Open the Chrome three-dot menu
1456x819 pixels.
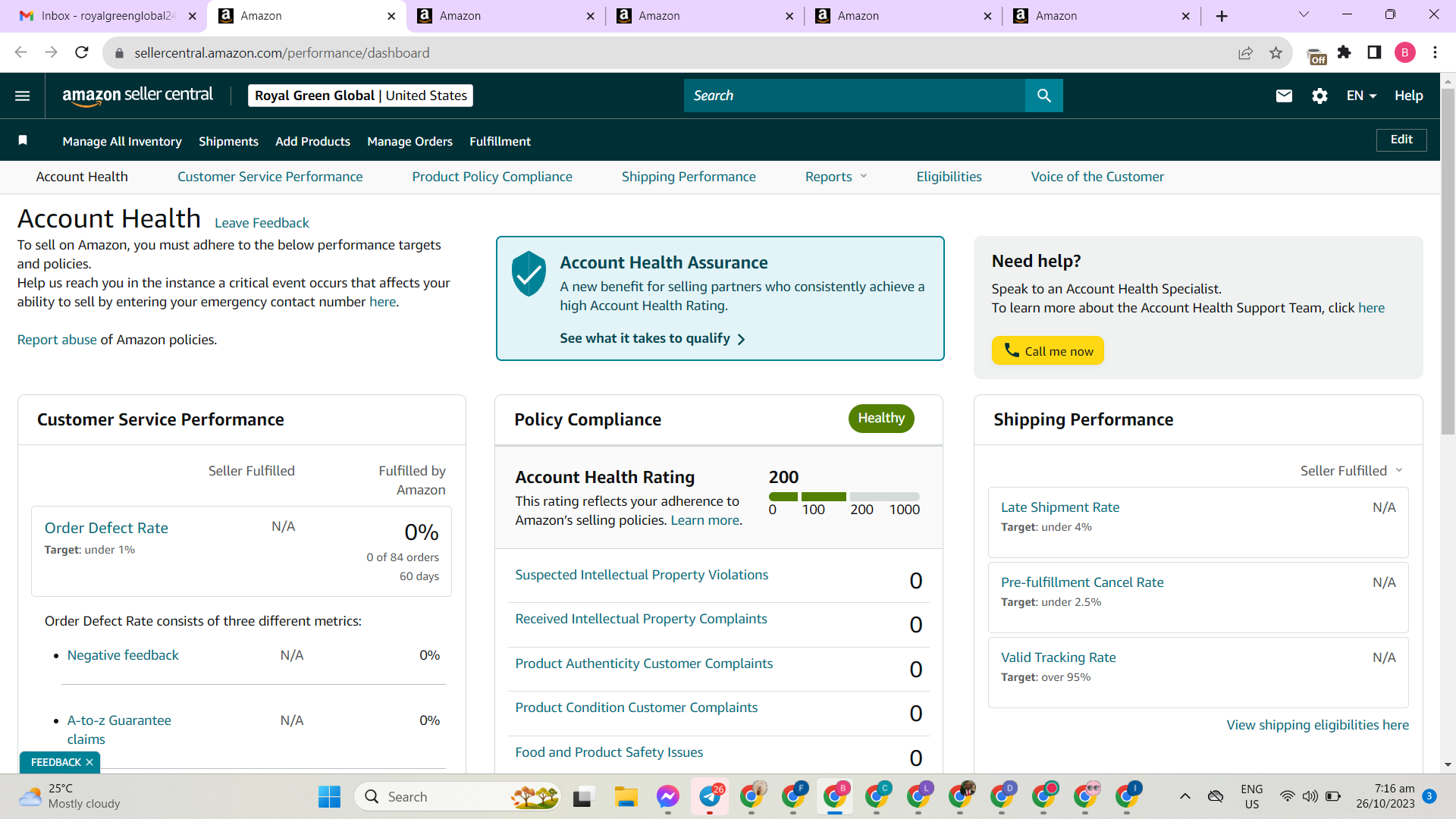tap(1435, 52)
